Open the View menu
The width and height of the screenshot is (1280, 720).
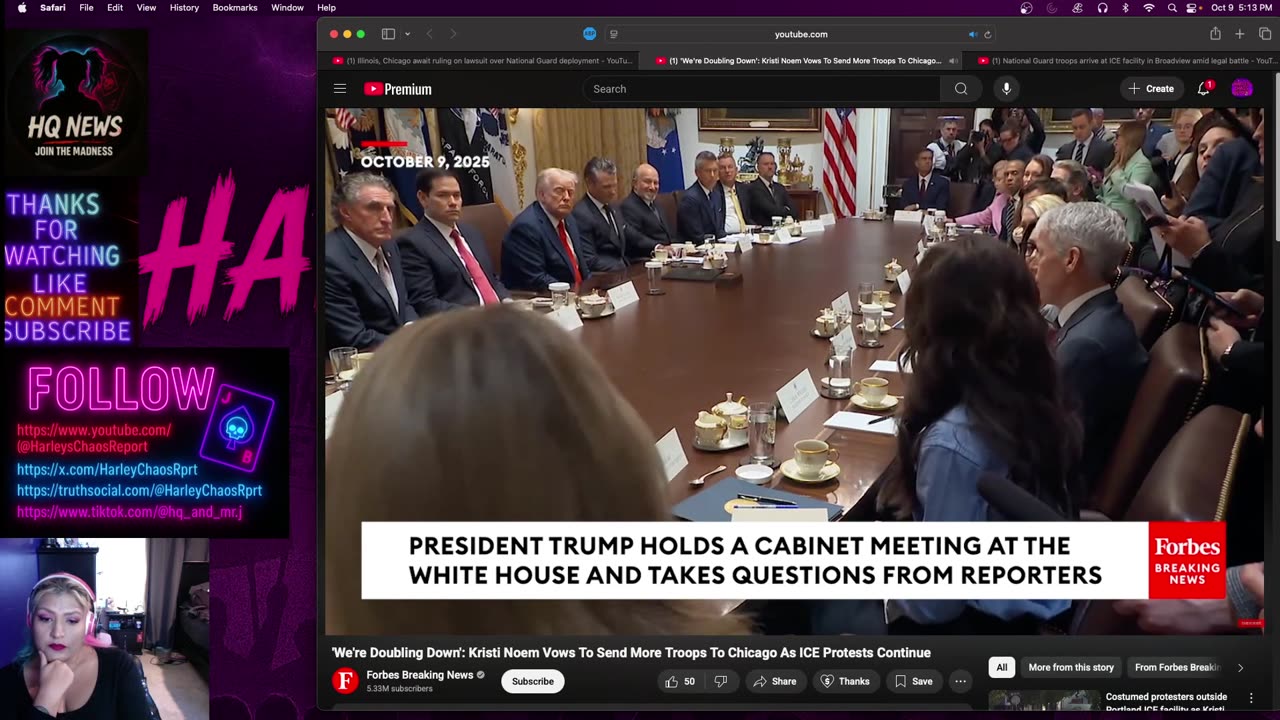(x=146, y=8)
